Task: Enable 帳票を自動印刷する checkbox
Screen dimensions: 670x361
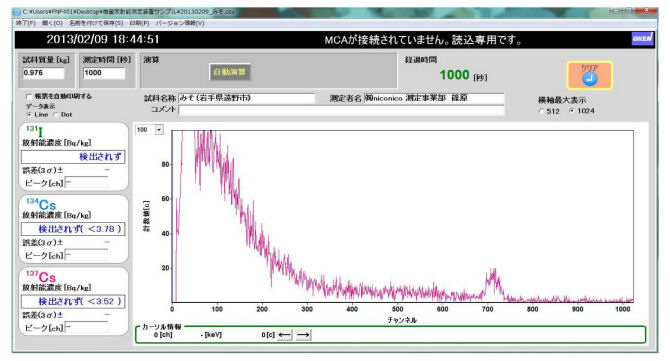Action: [29, 97]
